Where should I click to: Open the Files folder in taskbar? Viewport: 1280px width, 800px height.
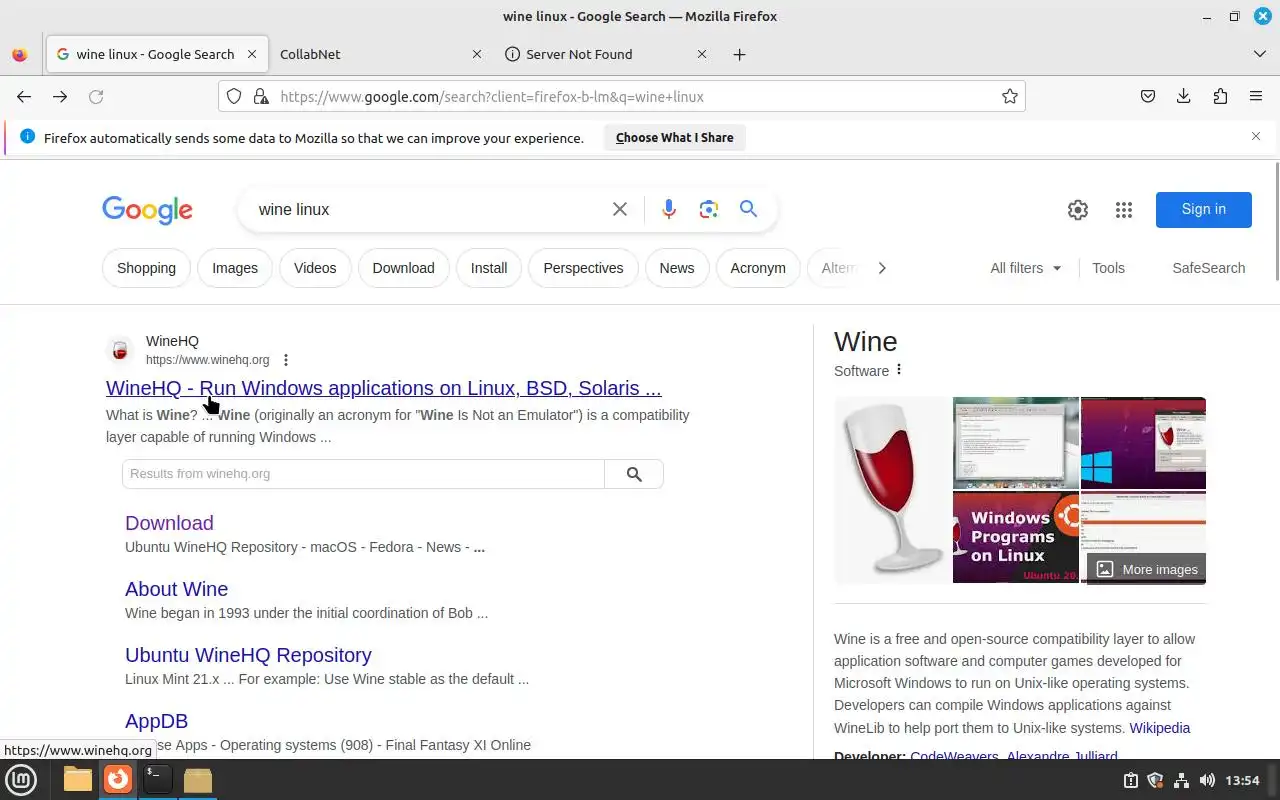78,779
